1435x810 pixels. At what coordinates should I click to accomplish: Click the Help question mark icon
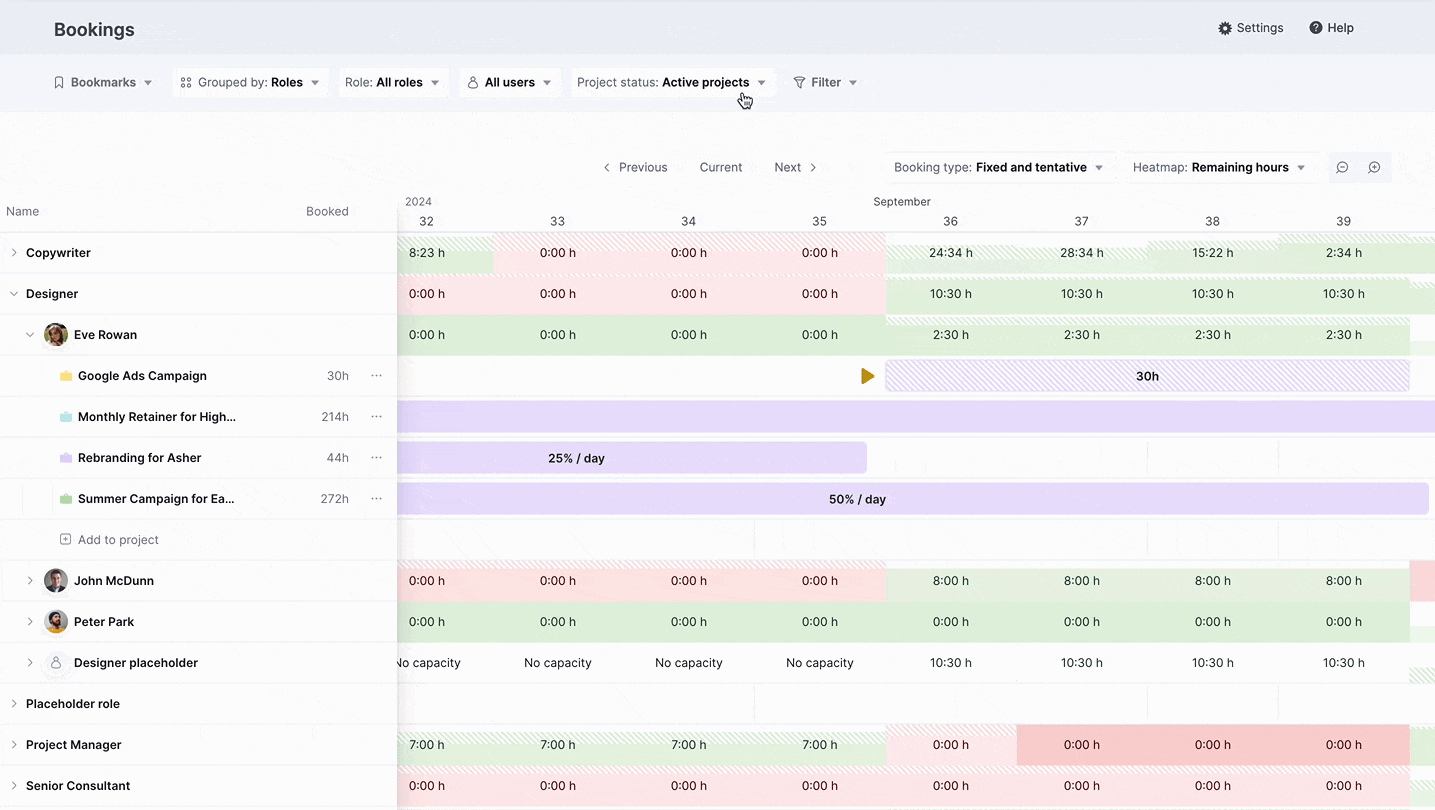1316,28
